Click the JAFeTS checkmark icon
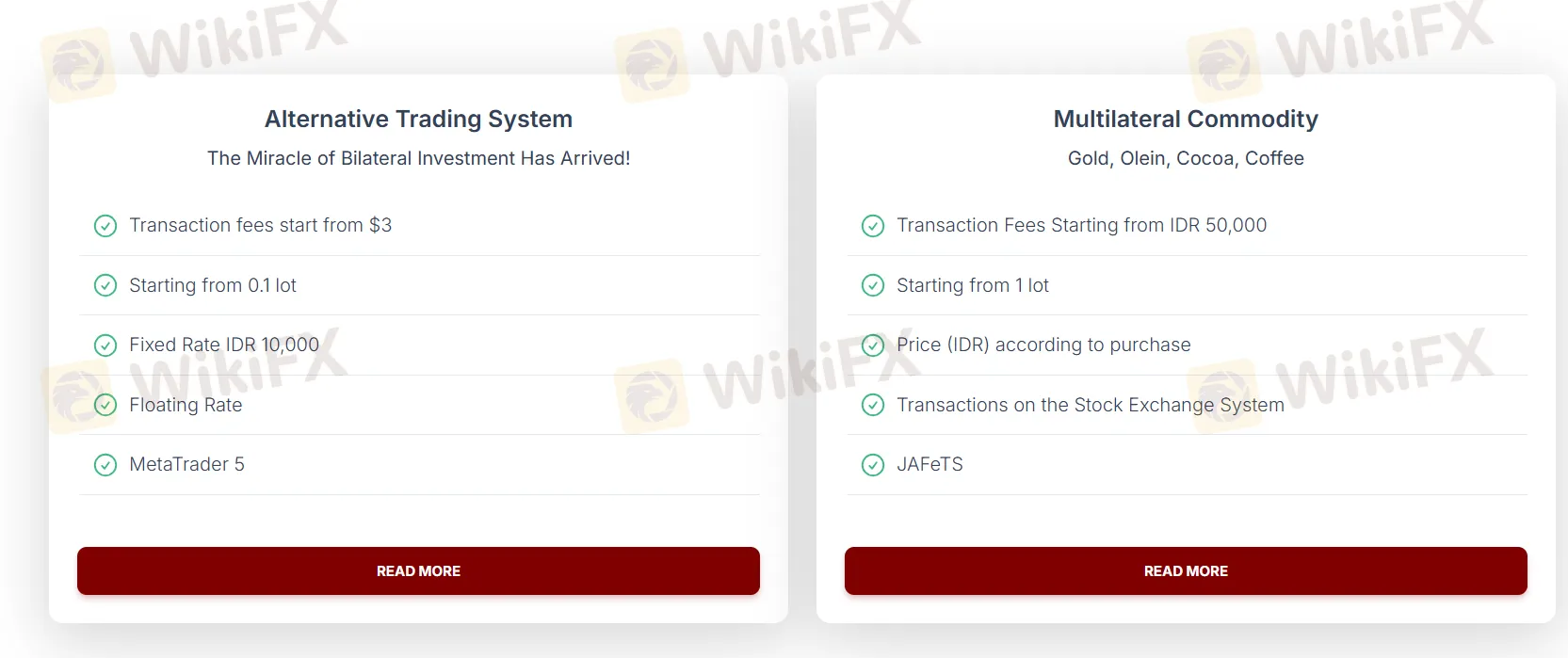 873,465
